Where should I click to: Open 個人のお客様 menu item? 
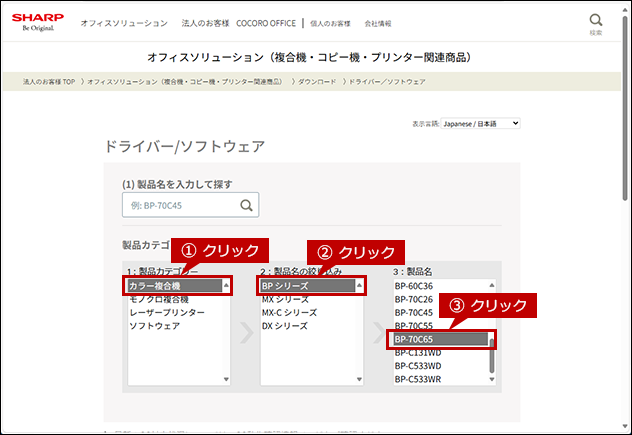pos(330,24)
